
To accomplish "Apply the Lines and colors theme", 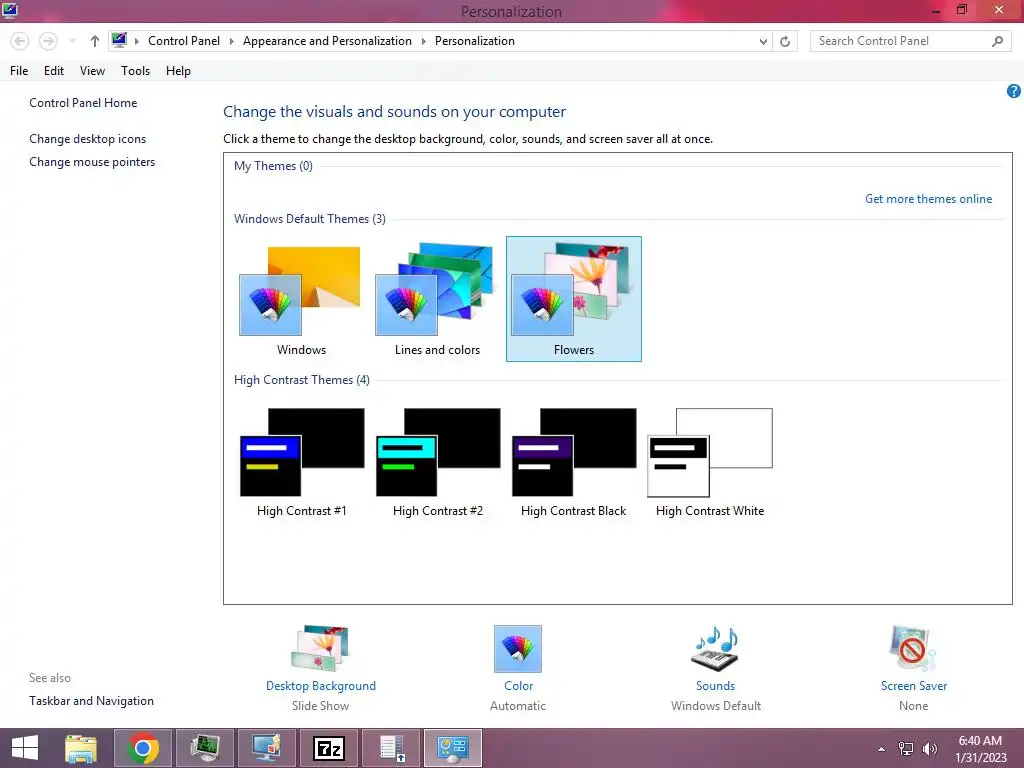I will pyautogui.click(x=437, y=299).
